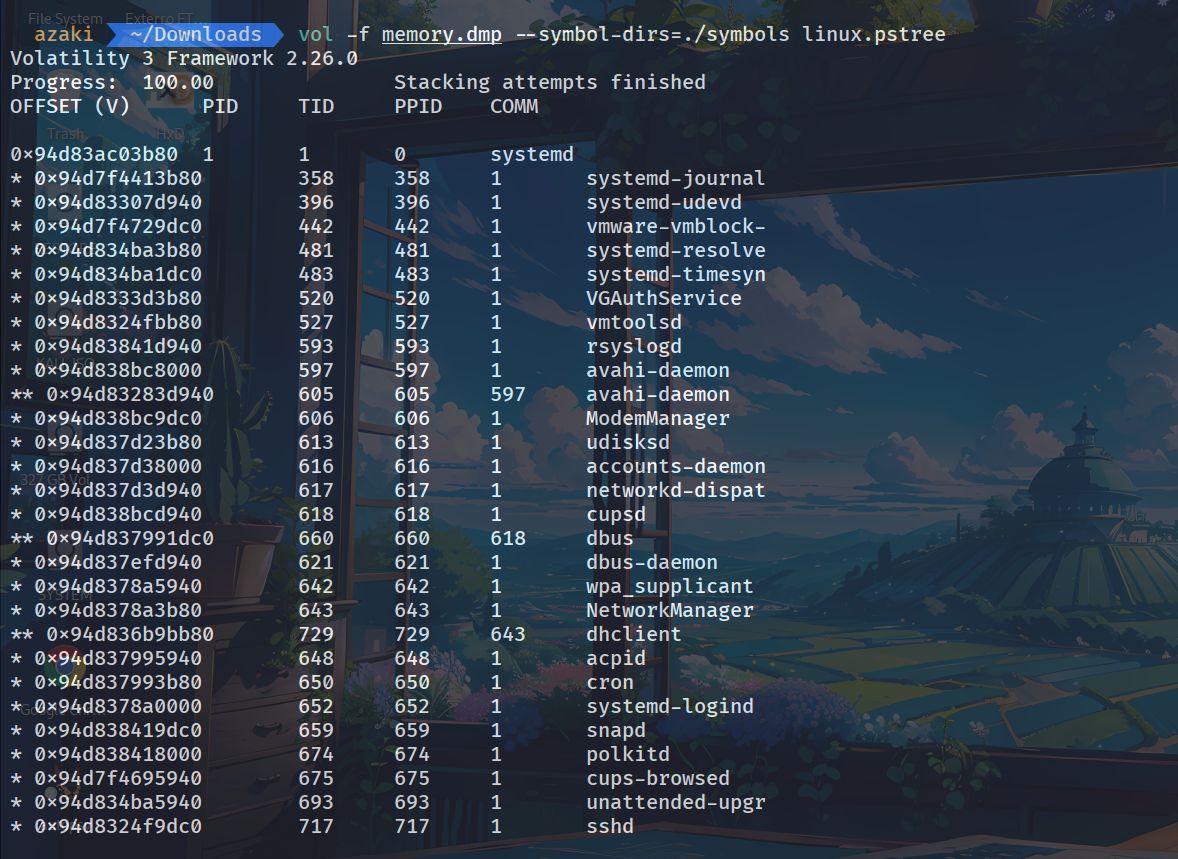Click the 'cups-browsed' process name
The height and width of the screenshot is (859, 1178).
tap(658, 780)
